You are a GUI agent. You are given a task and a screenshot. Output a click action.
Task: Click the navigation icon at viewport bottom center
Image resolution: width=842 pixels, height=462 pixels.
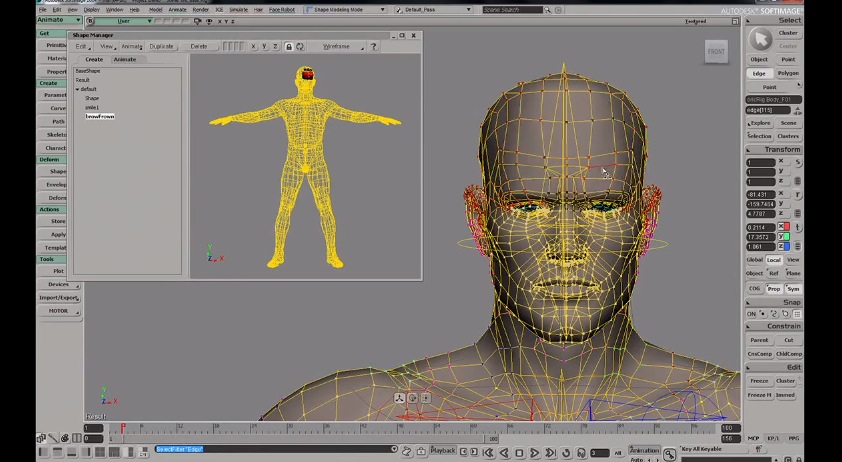coord(399,398)
